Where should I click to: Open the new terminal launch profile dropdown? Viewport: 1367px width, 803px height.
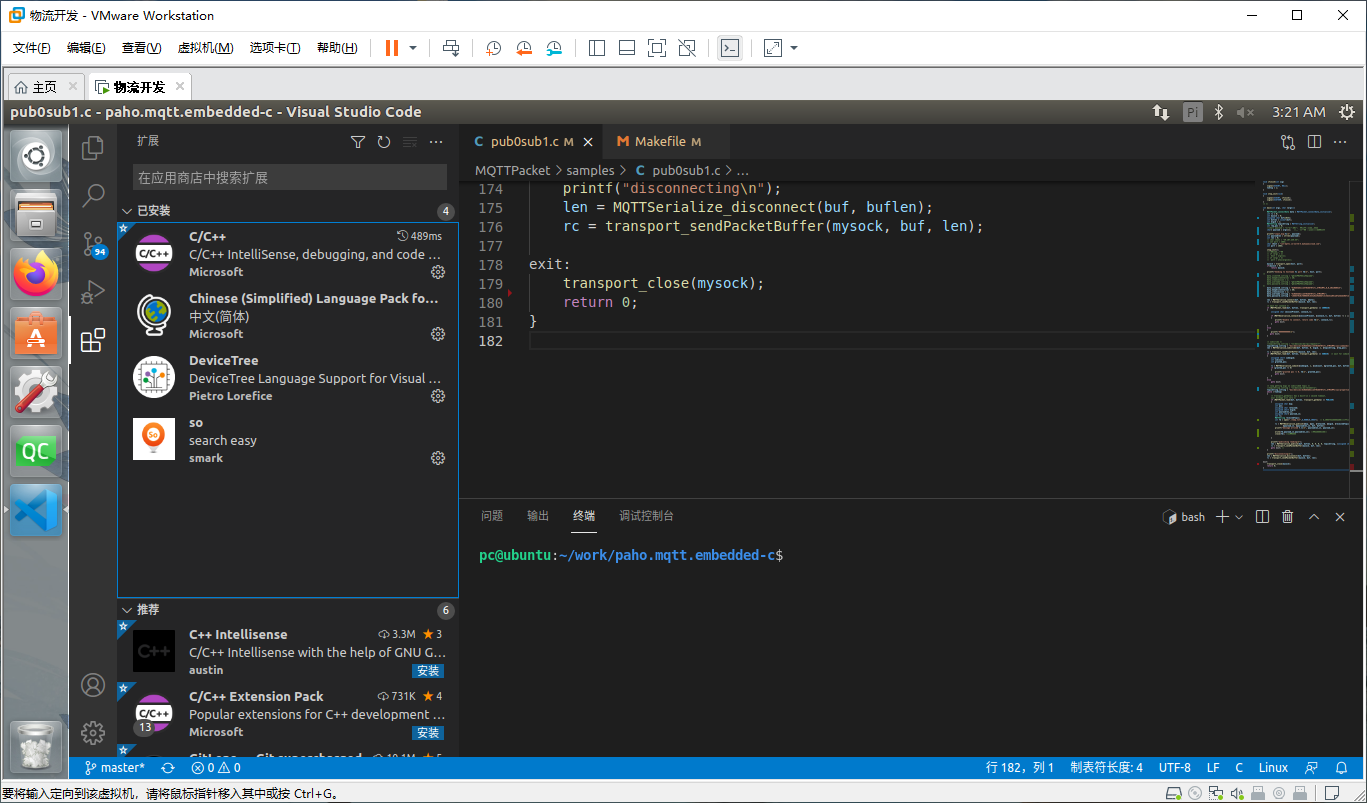[1239, 517]
